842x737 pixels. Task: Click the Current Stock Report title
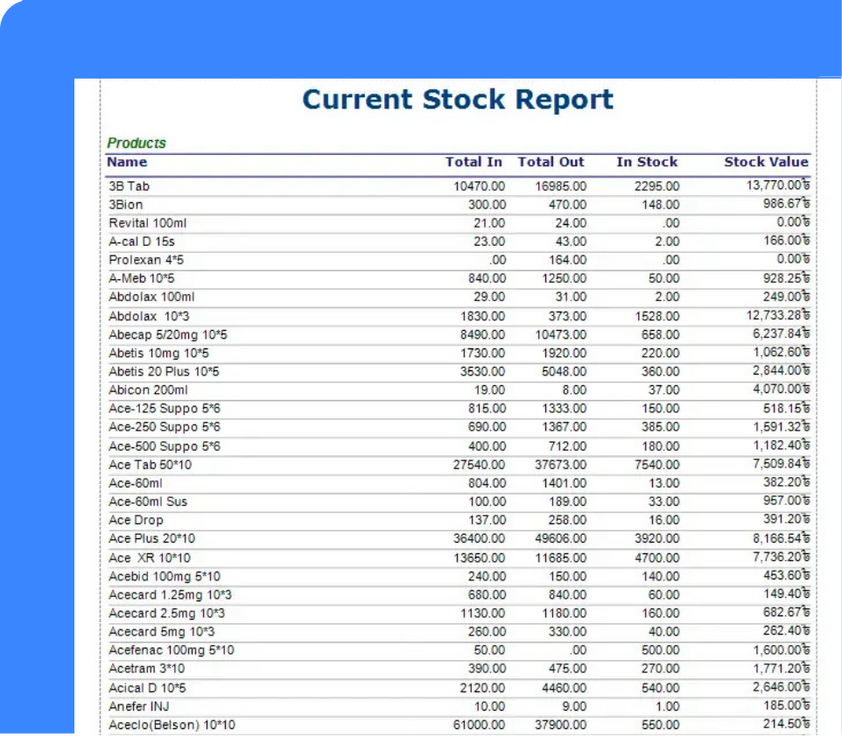pos(458,100)
